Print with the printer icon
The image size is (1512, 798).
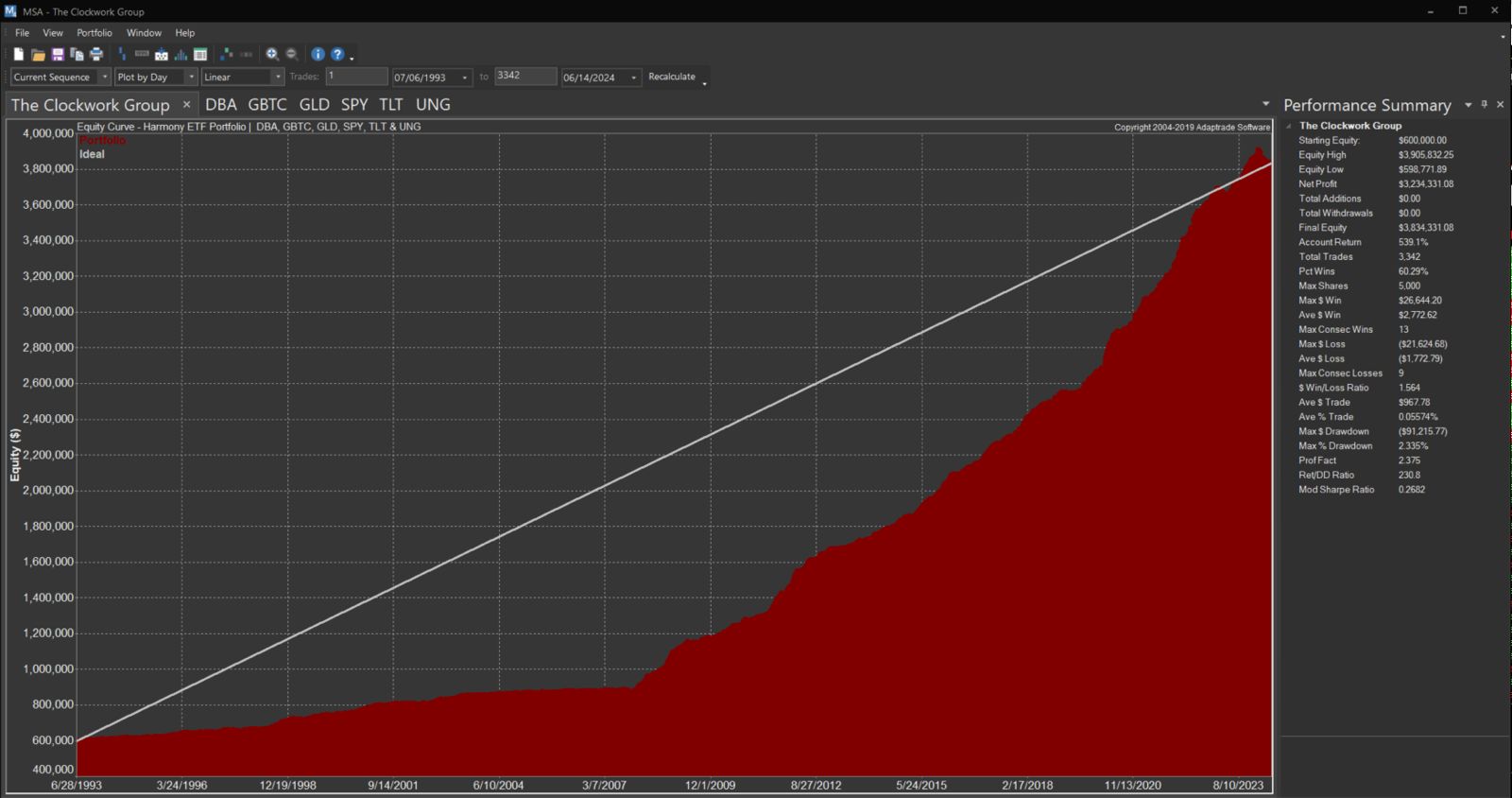click(x=96, y=55)
